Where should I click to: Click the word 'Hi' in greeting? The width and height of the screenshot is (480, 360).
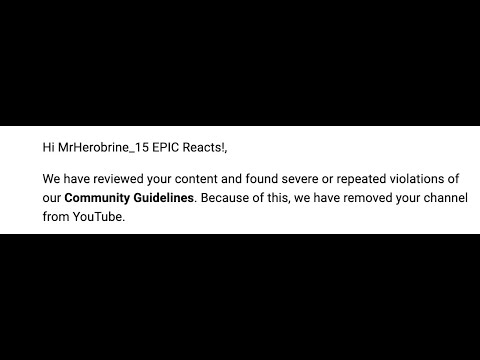pyautogui.click(x=48, y=147)
